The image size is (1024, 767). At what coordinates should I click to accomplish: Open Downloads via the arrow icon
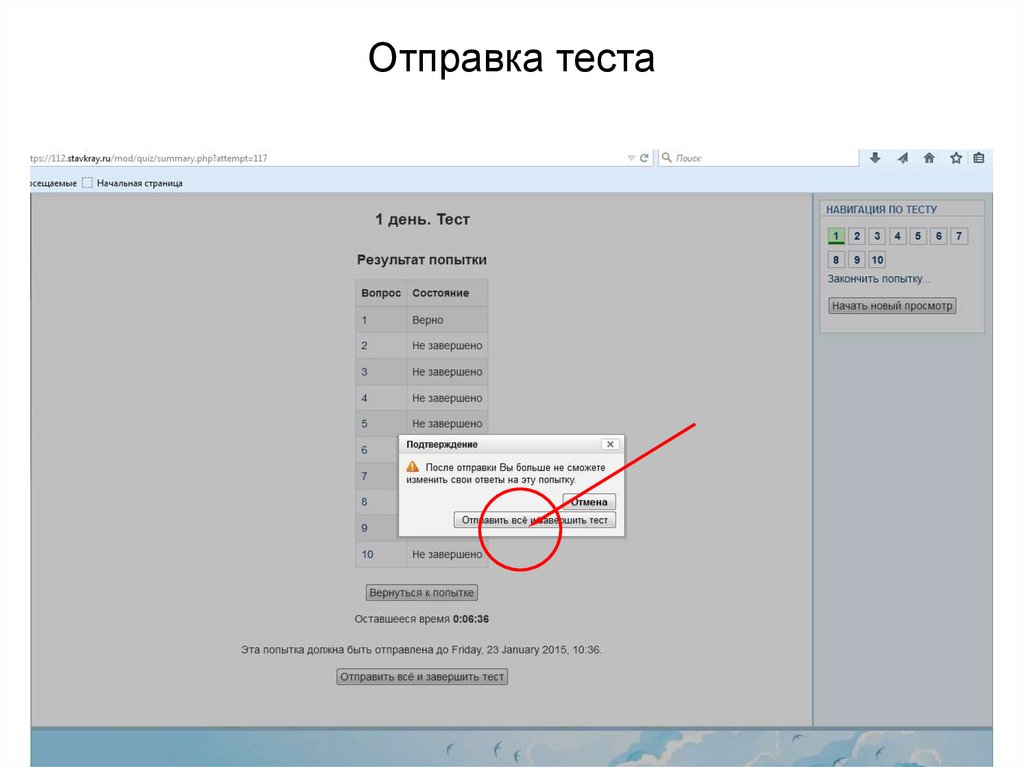[875, 157]
